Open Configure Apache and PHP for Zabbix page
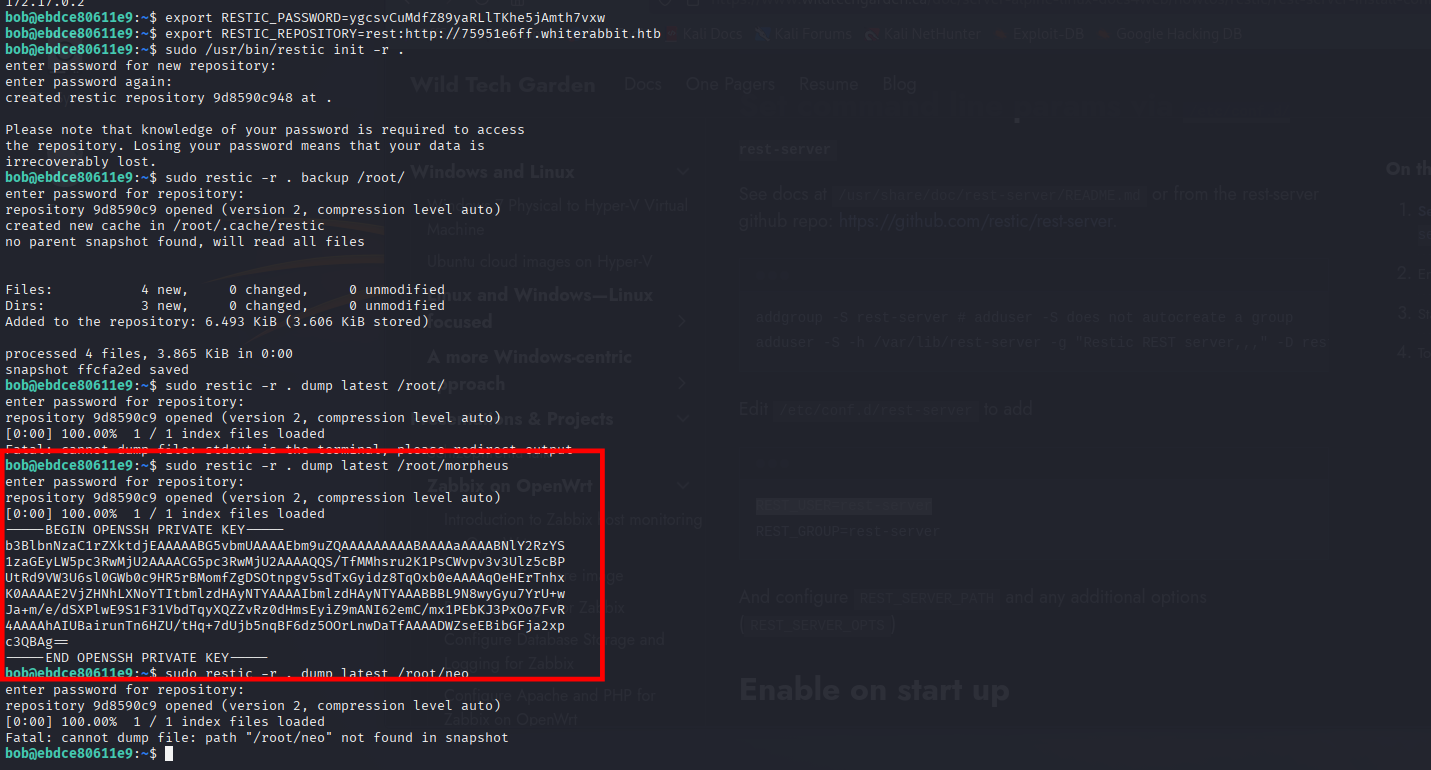Image resolution: width=1431 pixels, height=770 pixels. 549,696
